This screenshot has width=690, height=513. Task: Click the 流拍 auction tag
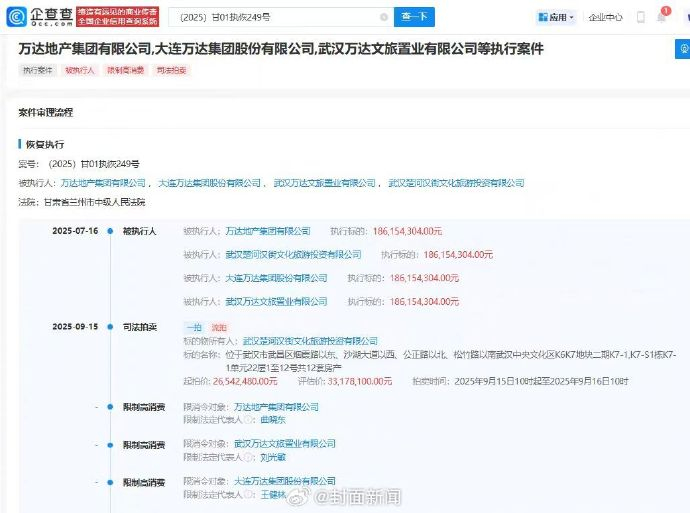(219, 327)
